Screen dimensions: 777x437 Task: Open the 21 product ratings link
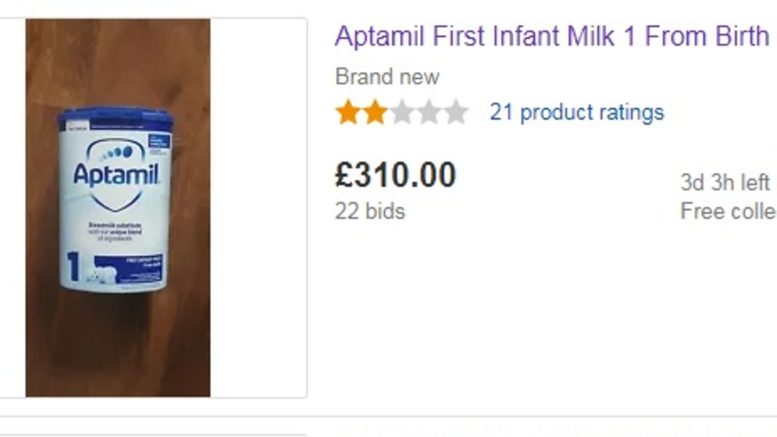coord(576,112)
